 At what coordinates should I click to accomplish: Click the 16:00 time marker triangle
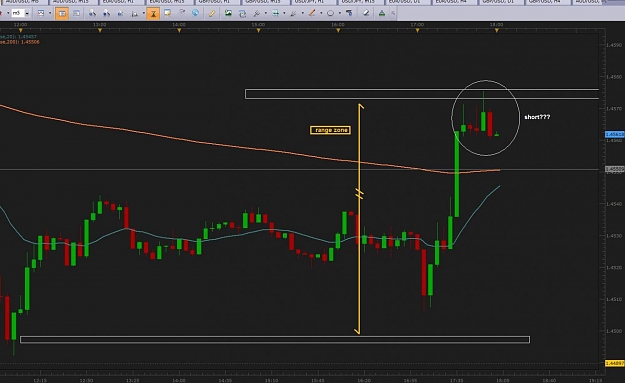338,30
